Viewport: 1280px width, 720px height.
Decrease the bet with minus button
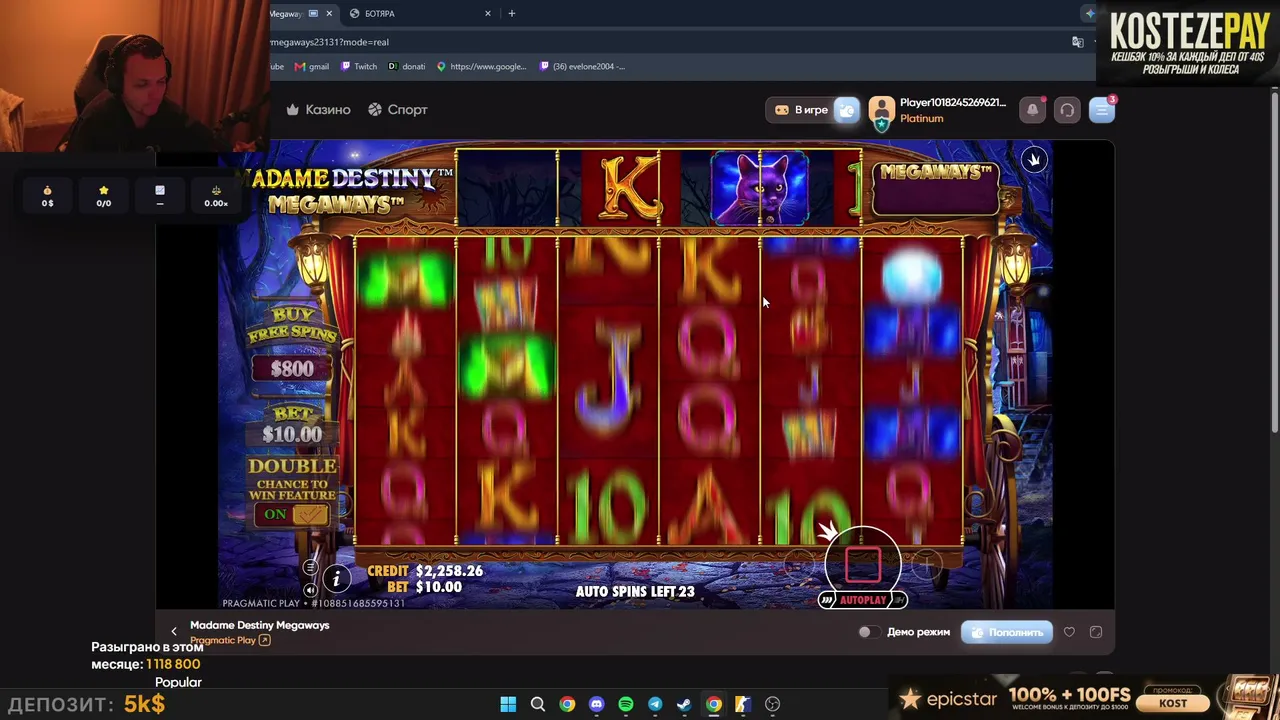tap(800, 567)
